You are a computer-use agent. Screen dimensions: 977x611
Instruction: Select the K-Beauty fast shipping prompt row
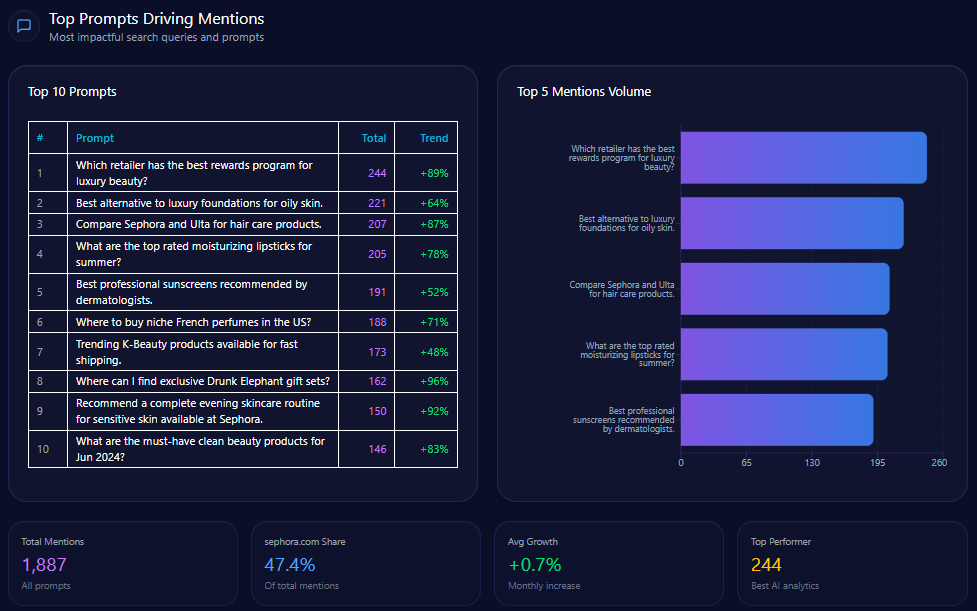[186, 352]
